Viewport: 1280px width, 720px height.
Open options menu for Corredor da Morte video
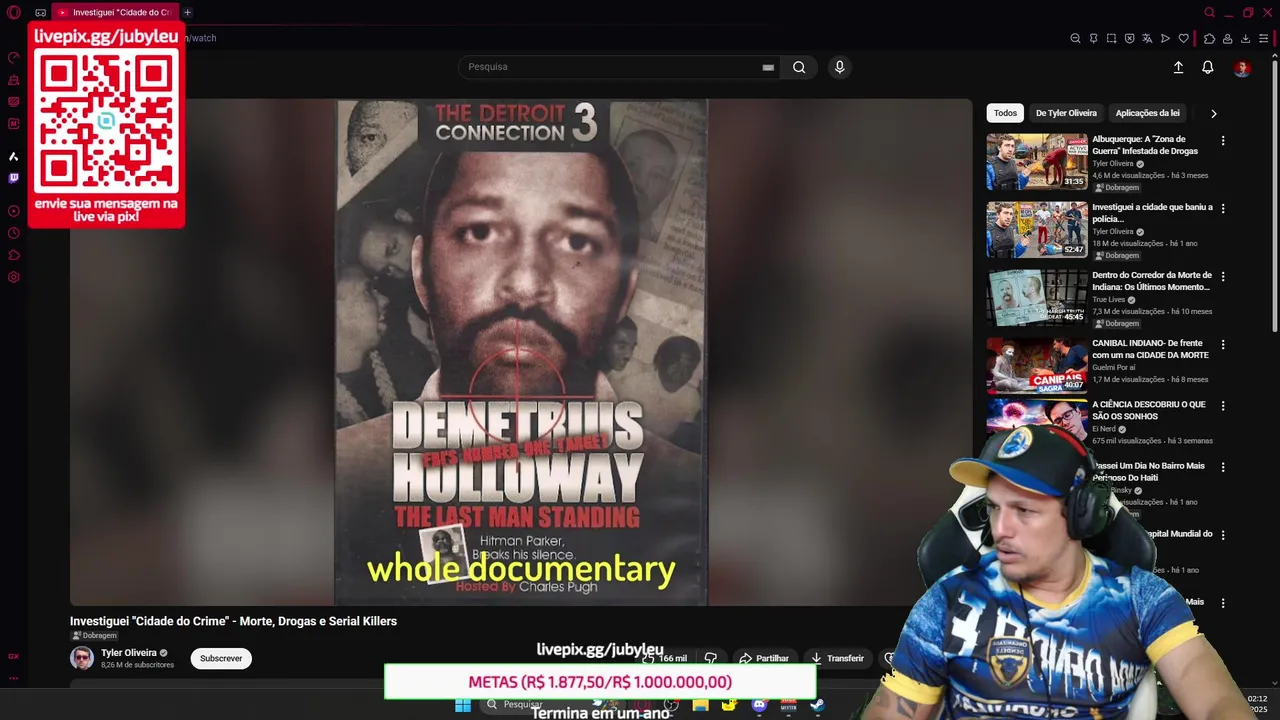tap(1223, 277)
